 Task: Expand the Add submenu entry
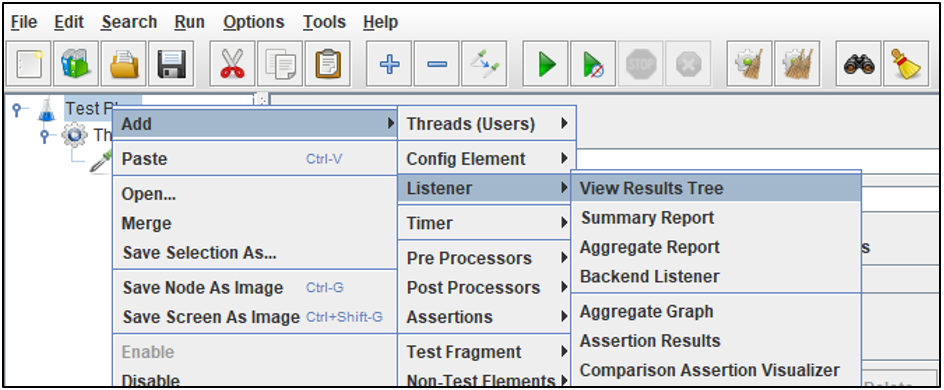coord(255,124)
